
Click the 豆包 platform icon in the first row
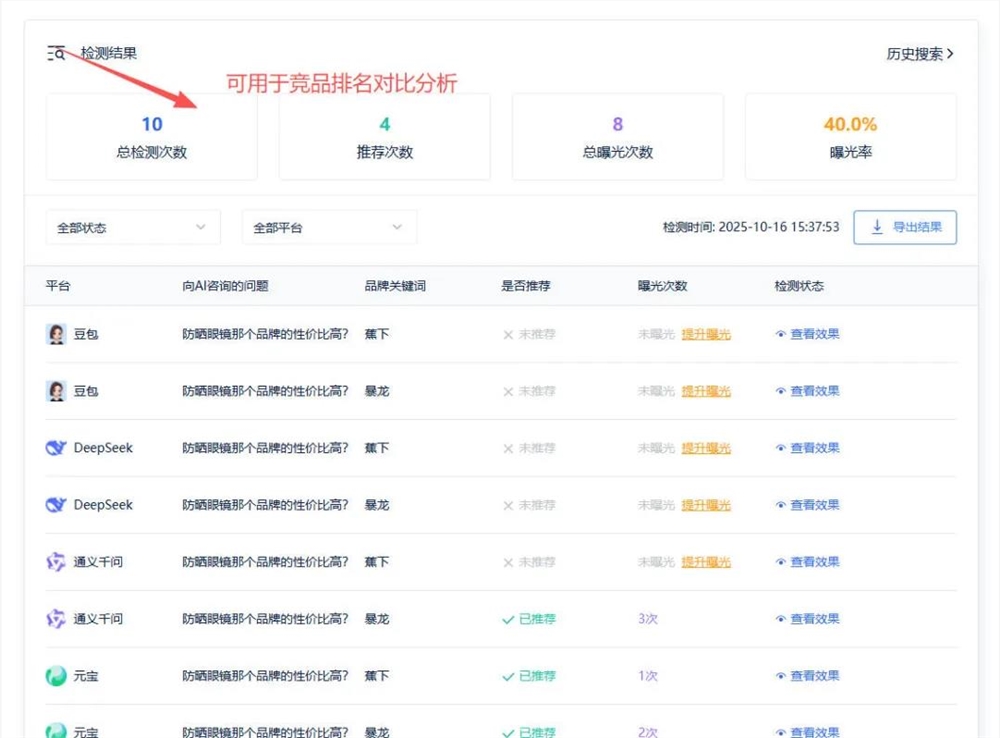click(x=57, y=334)
